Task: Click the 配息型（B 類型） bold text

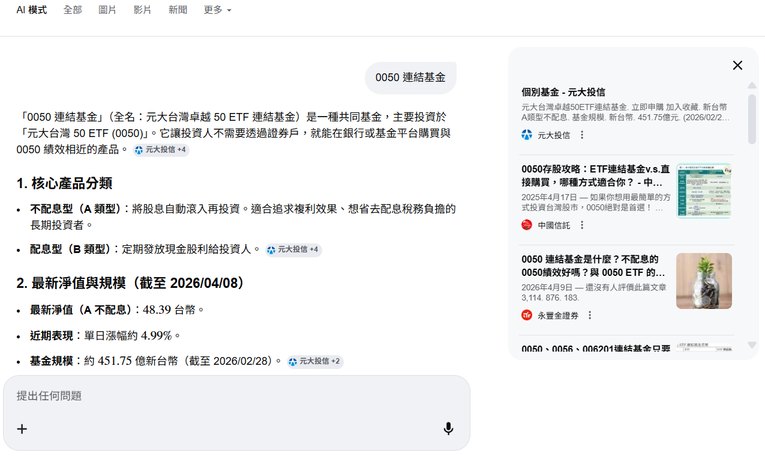Action: coord(71,249)
